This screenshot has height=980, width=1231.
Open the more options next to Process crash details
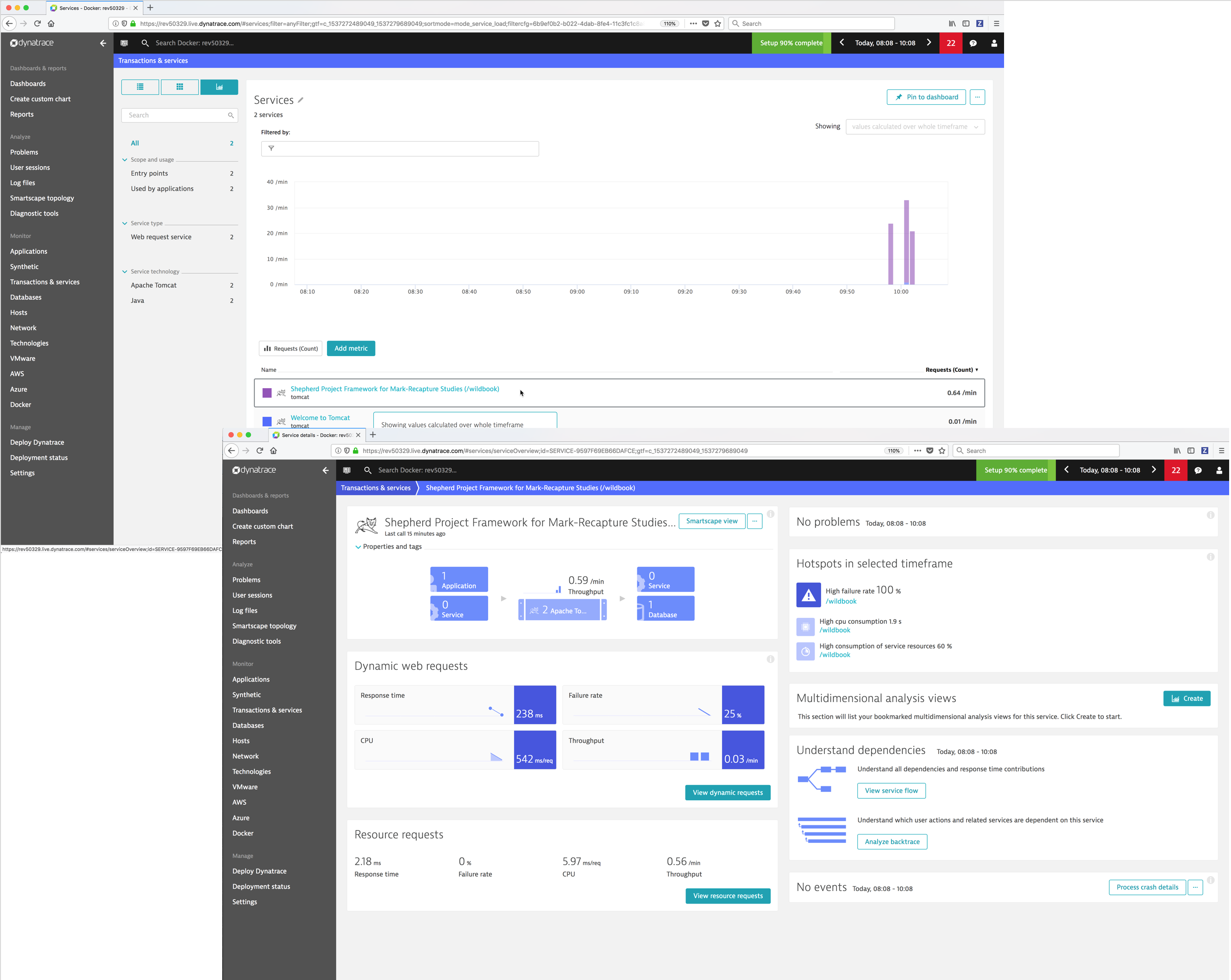coord(1195,887)
